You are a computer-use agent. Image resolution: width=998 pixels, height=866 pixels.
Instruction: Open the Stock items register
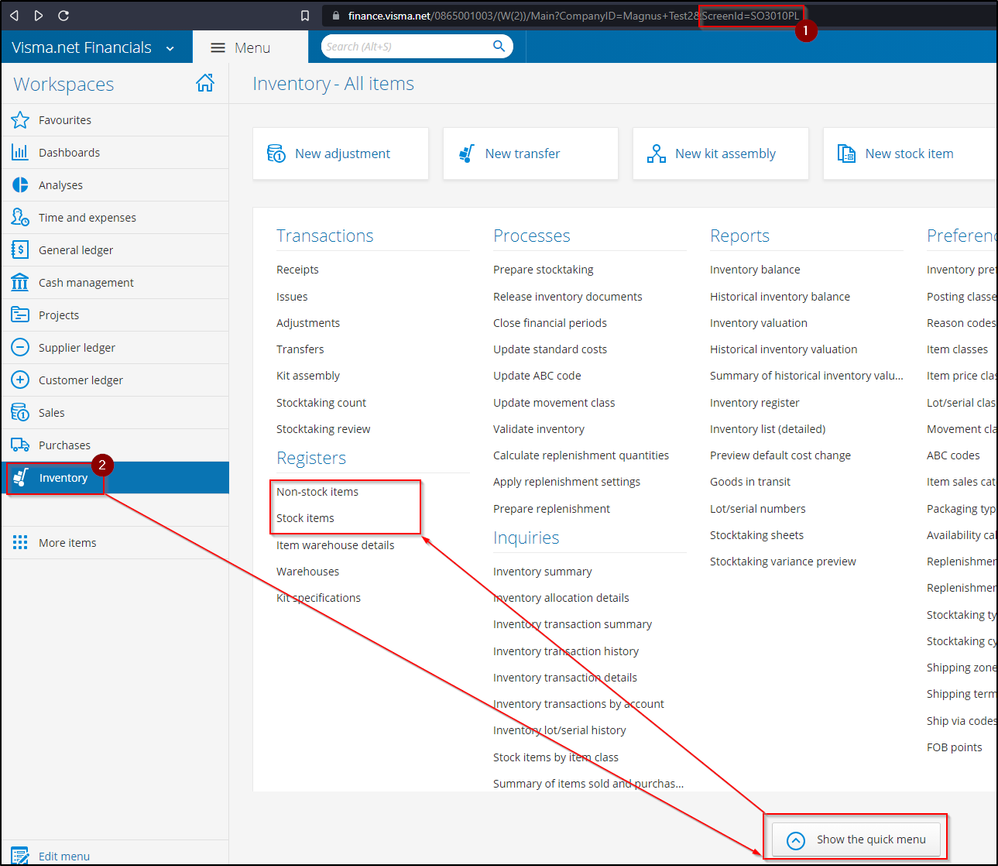coord(305,518)
